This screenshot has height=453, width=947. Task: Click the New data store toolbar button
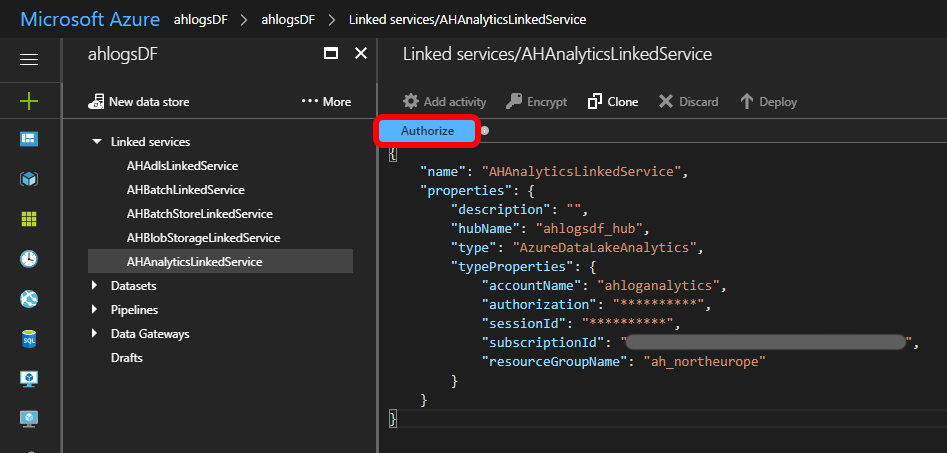(x=138, y=101)
